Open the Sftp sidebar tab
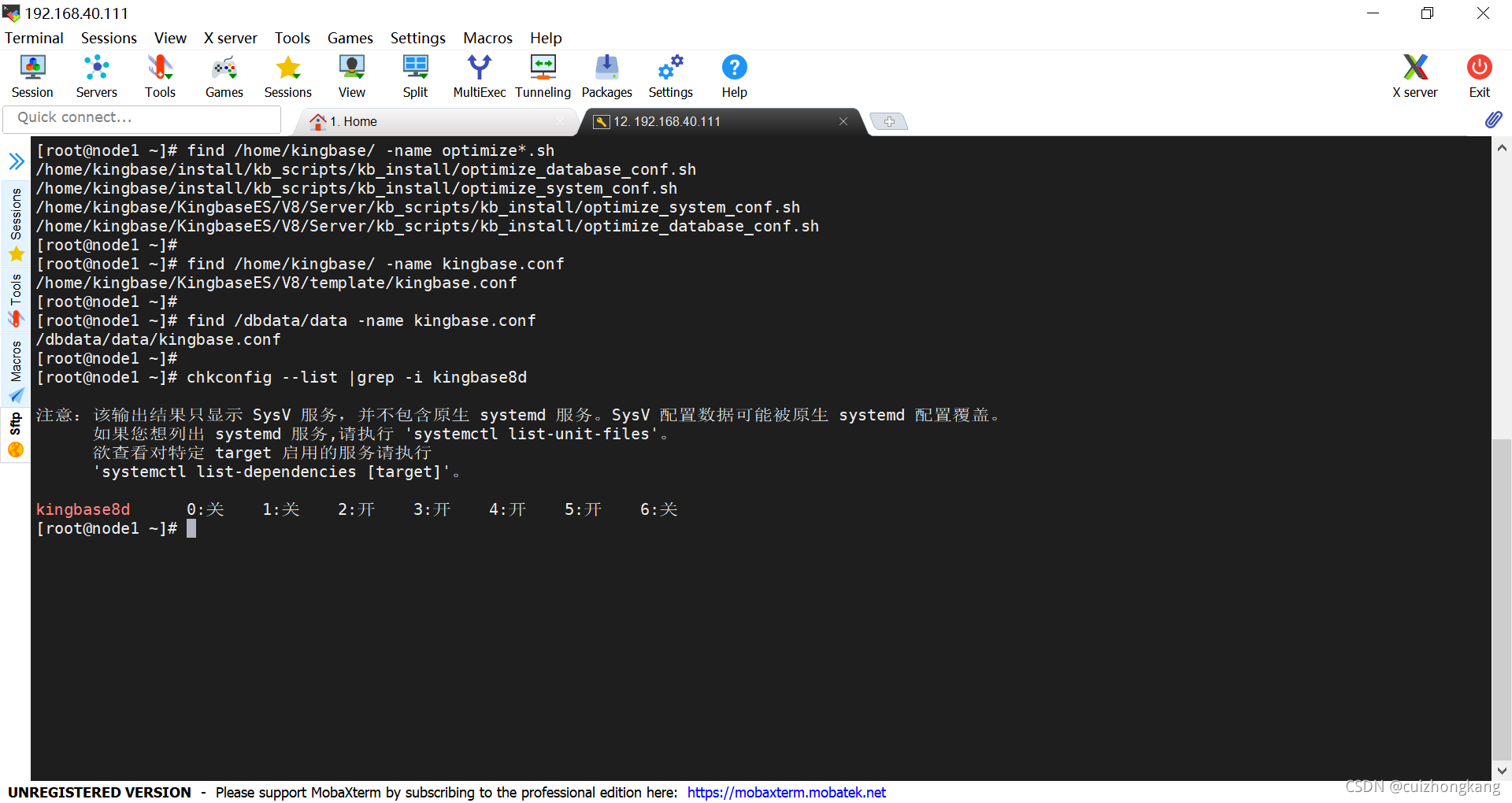This screenshot has height=803, width=1512. pos(16,435)
